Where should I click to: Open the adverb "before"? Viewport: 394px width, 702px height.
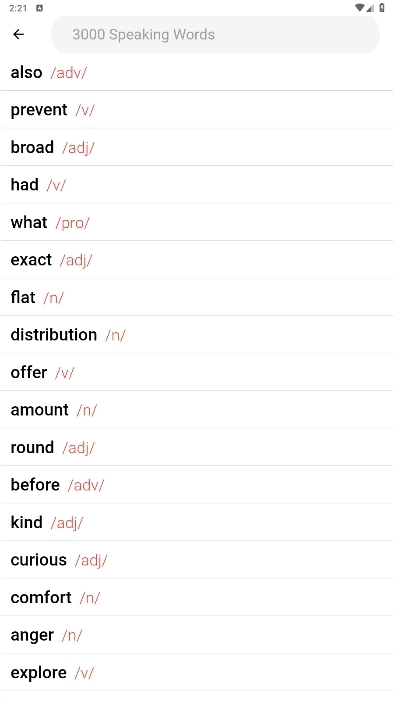197,485
